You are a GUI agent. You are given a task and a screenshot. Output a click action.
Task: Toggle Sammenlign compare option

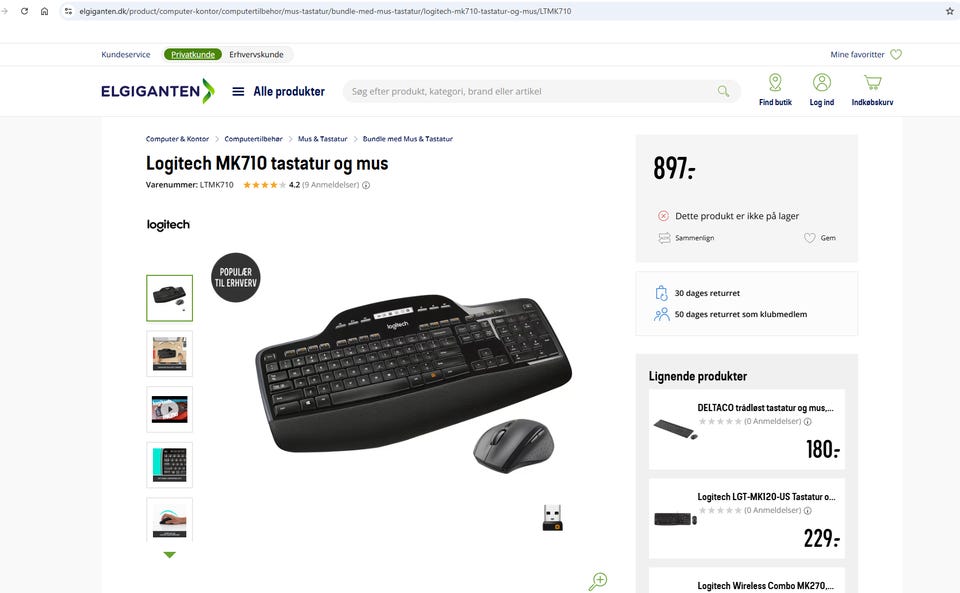click(x=686, y=238)
